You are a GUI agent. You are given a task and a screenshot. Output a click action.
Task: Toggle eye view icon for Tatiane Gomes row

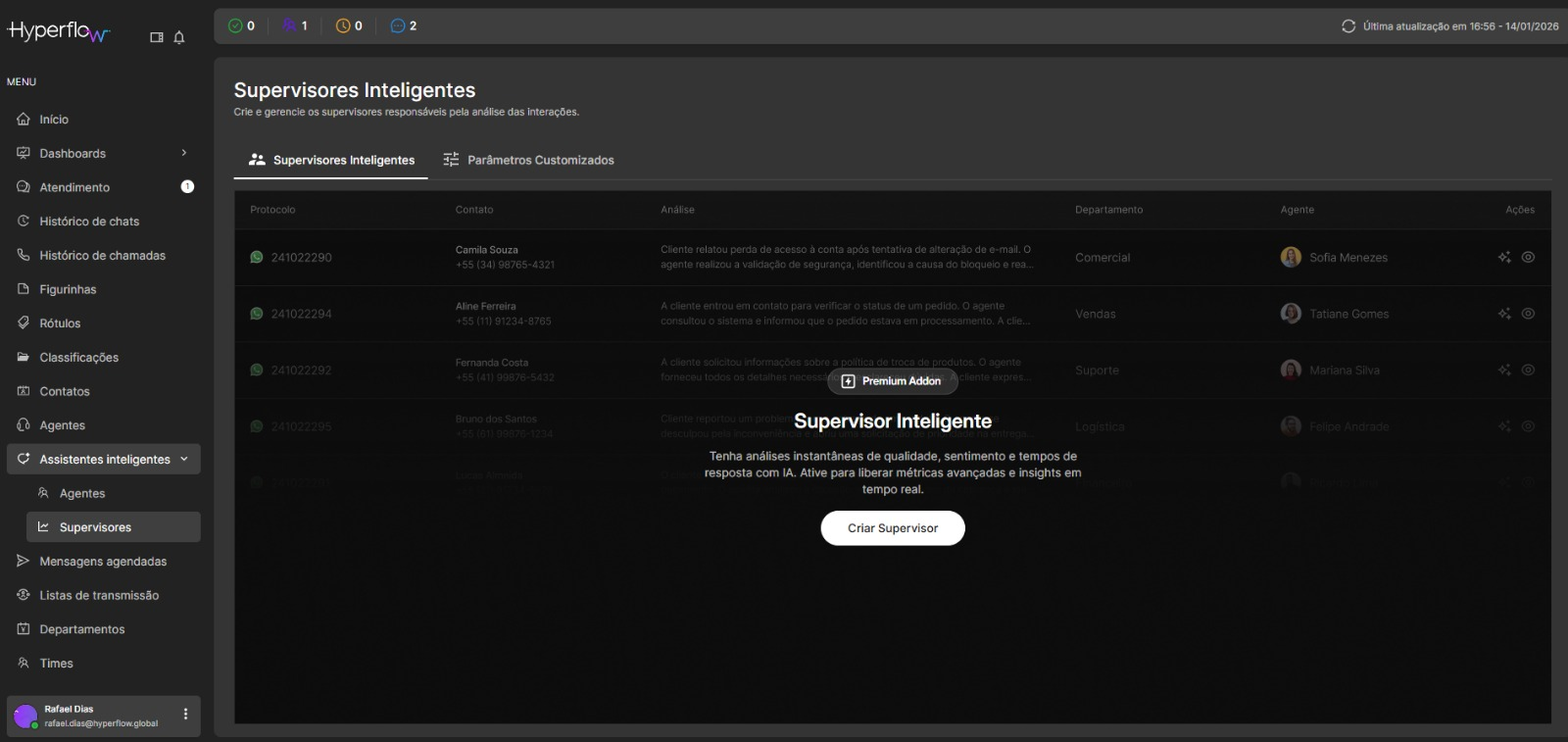tap(1528, 314)
